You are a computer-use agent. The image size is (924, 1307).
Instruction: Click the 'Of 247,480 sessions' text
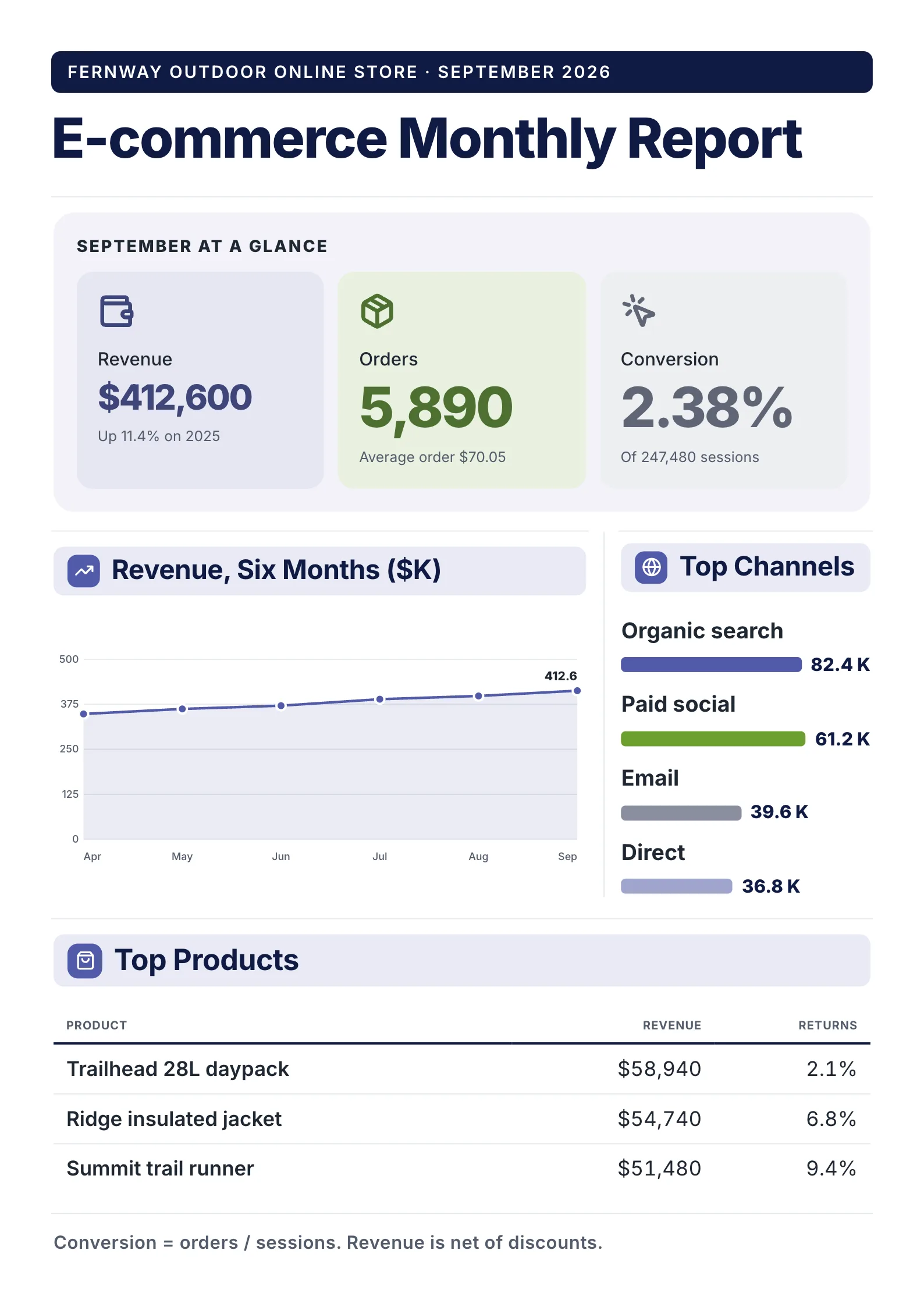(690, 457)
